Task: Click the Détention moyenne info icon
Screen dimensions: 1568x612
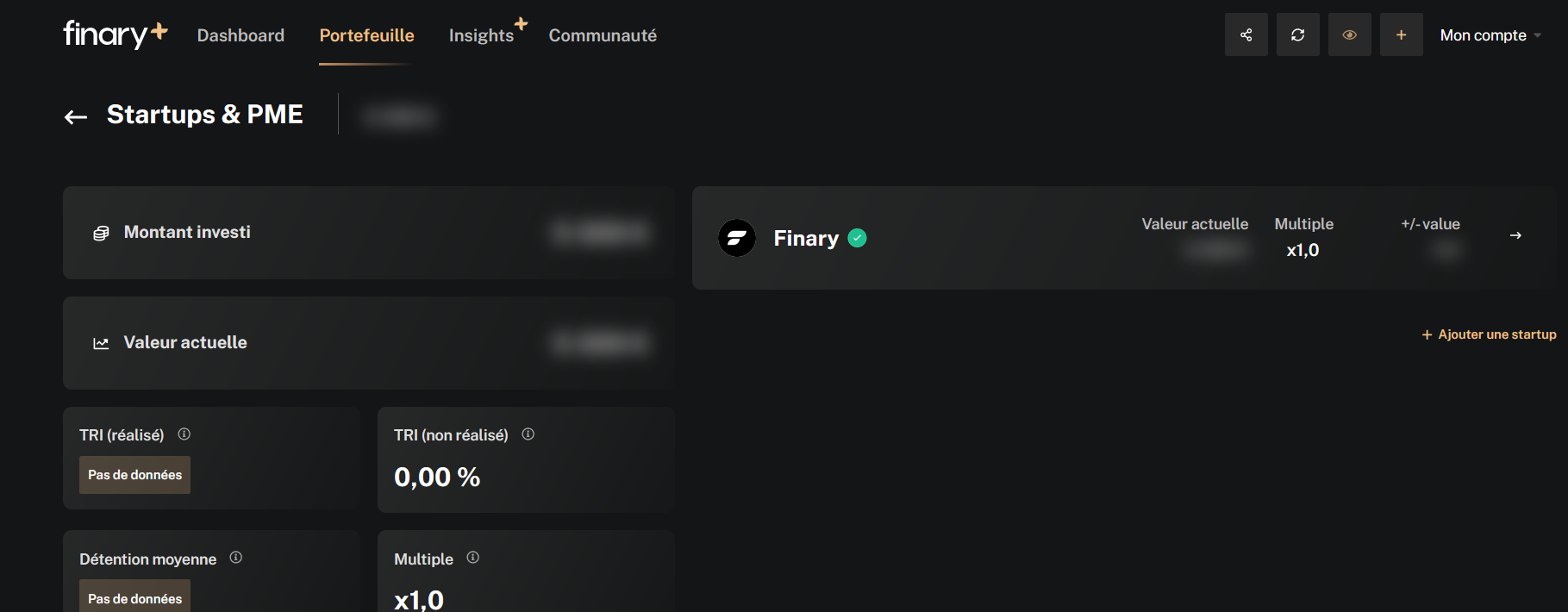Action: point(235,558)
